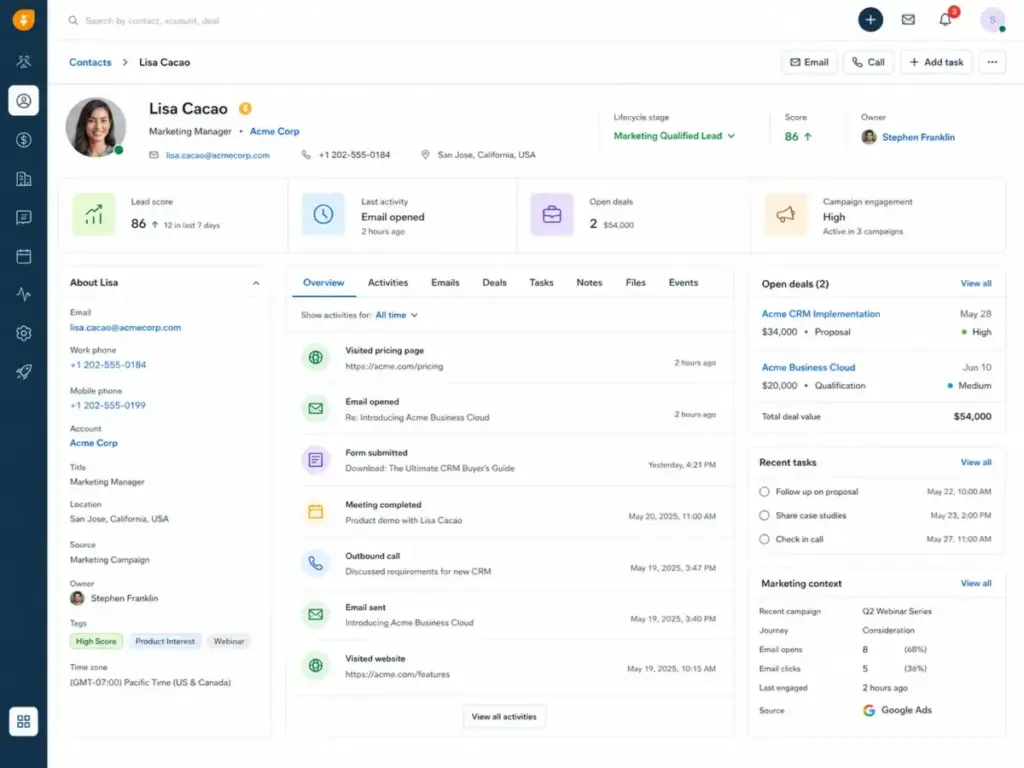The width and height of the screenshot is (1024, 768).
Task: Switch to the Tasks tab
Action: pos(541,282)
